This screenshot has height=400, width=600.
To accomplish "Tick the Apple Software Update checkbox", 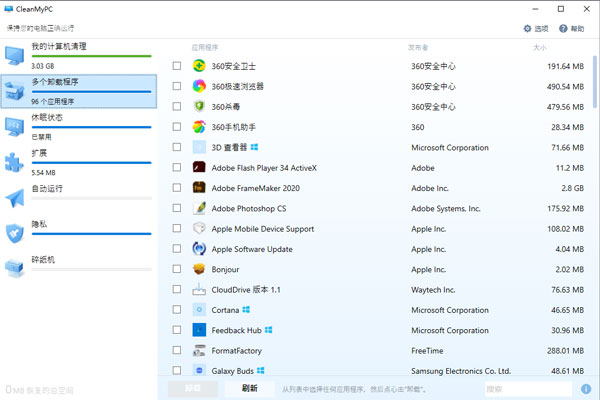I will point(177,248).
